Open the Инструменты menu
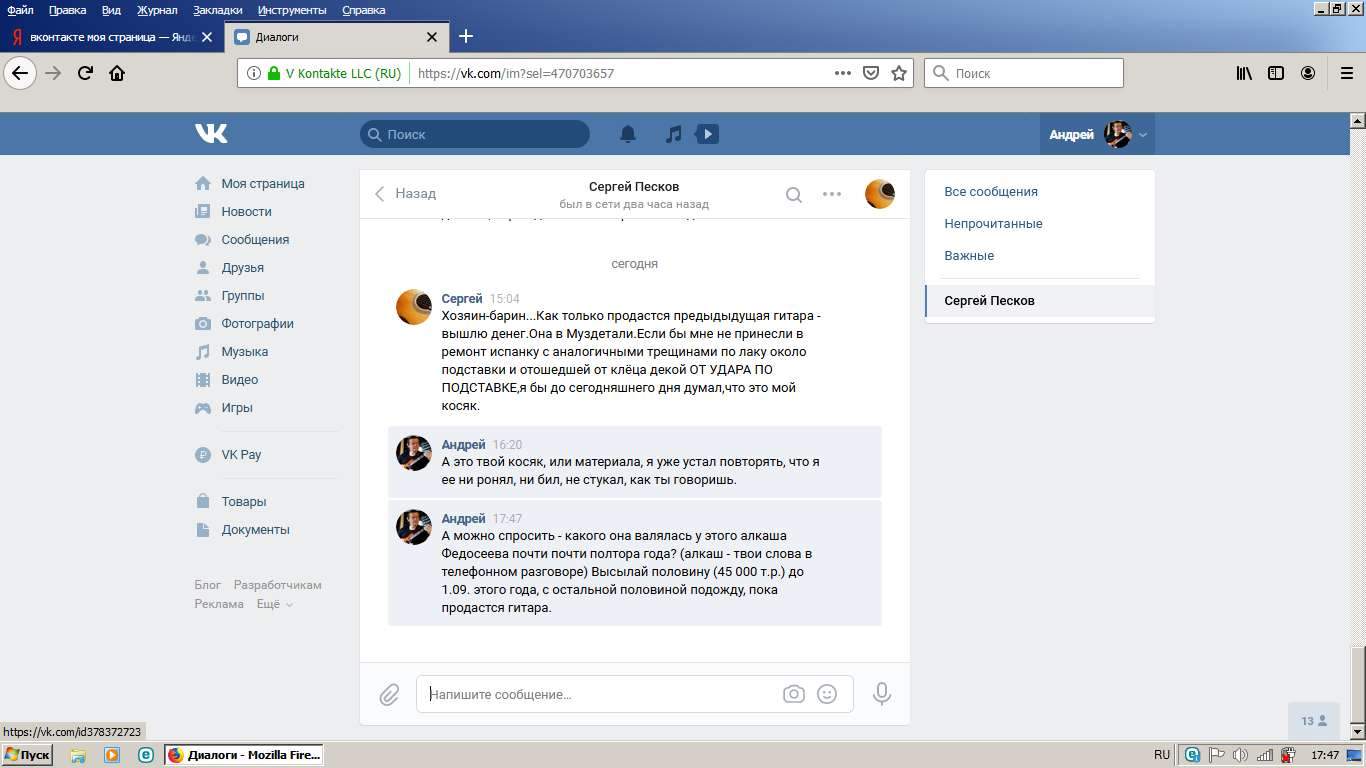Screen dimensions: 1366x768 click(292, 10)
